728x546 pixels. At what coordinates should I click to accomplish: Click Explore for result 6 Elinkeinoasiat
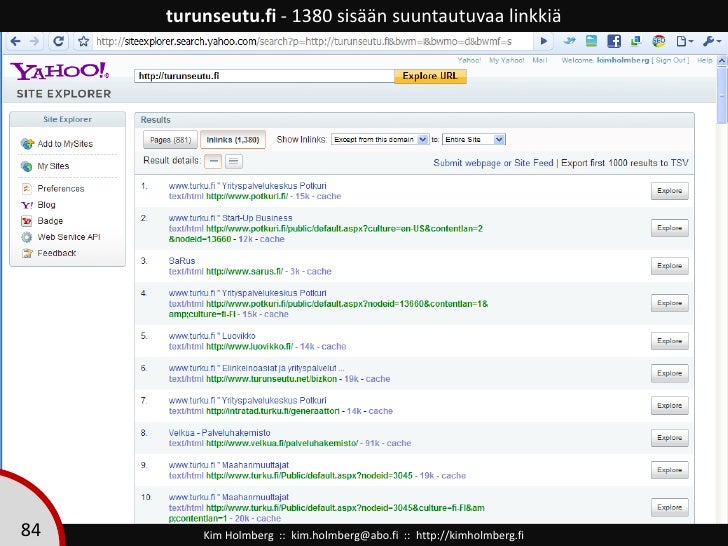(x=670, y=373)
